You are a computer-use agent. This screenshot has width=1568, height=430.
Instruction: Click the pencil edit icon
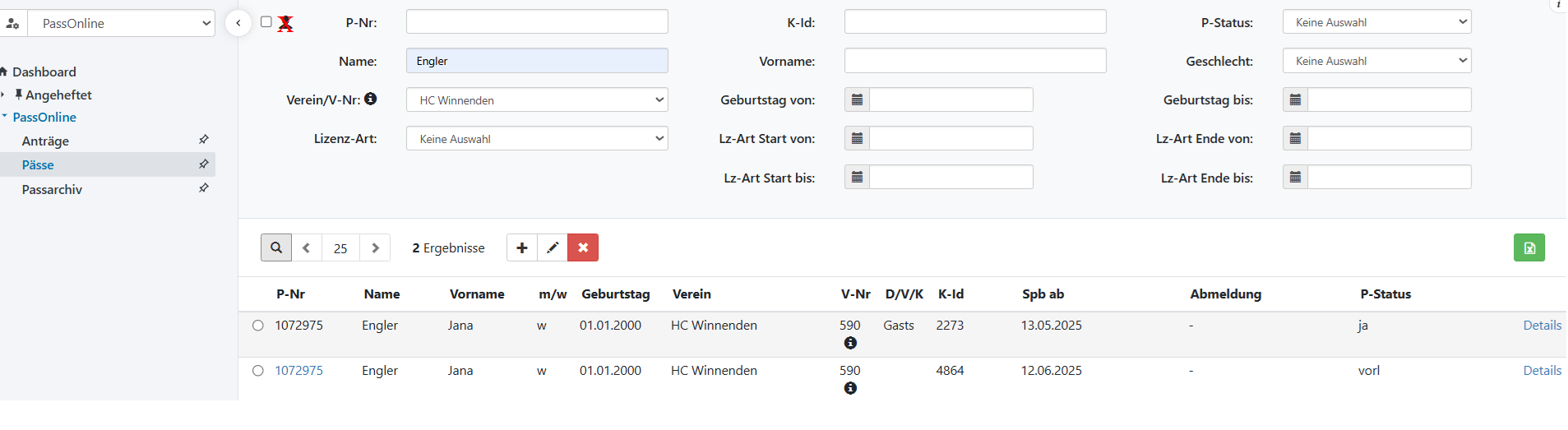point(553,247)
